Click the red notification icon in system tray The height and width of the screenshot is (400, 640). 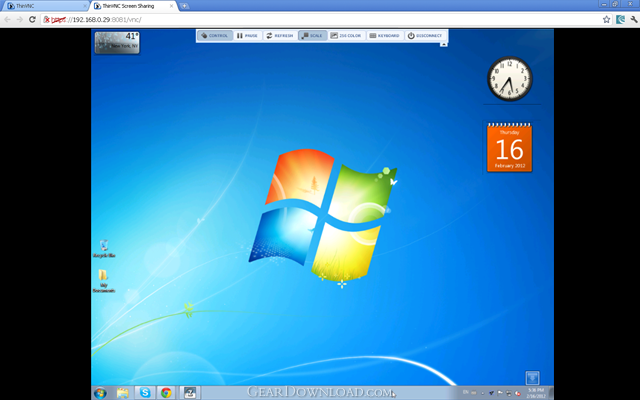(518, 393)
